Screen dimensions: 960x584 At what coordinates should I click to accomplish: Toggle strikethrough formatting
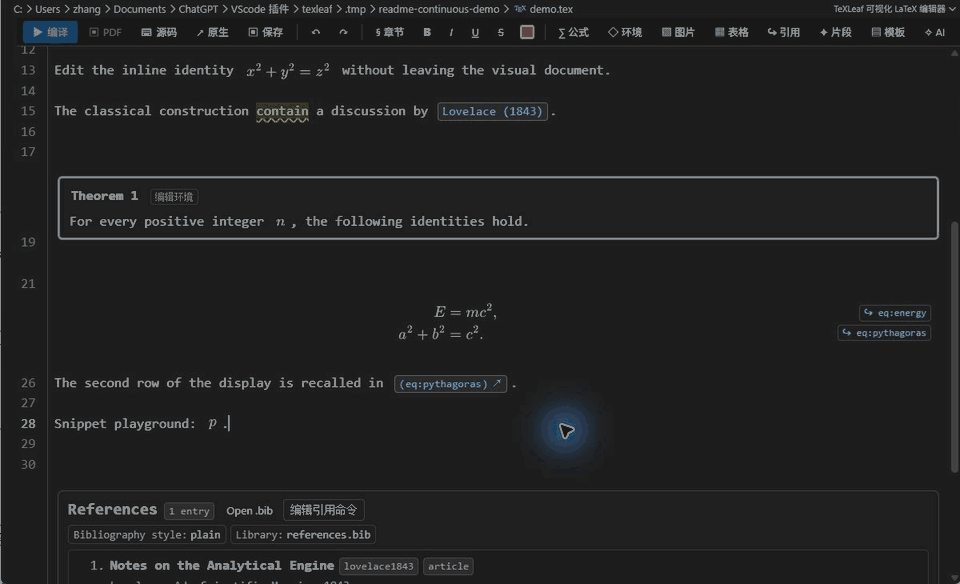click(x=501, y=32)
